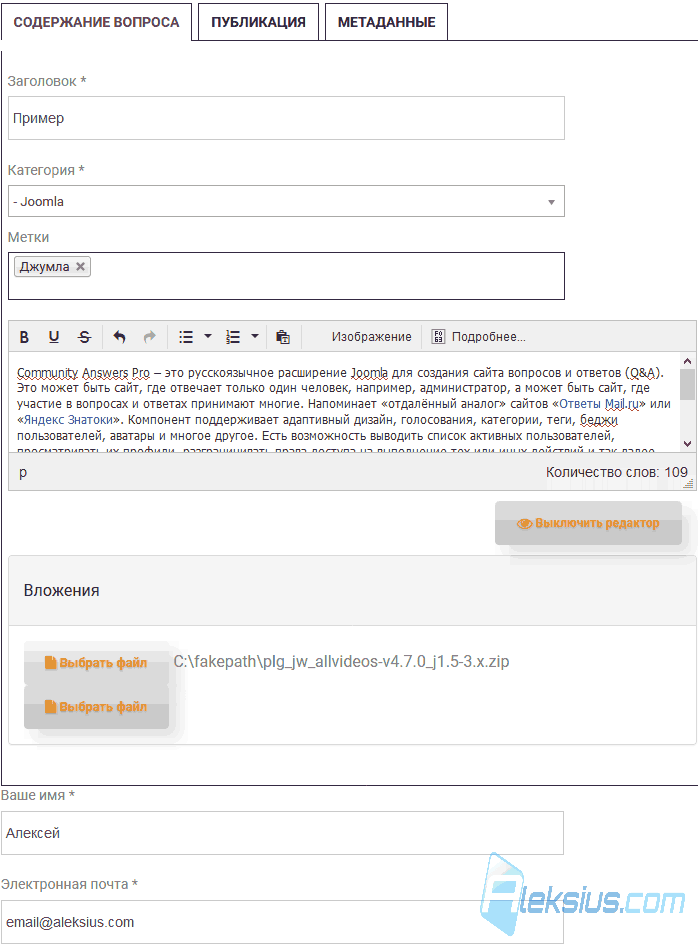698x947 pixels.
Task: Click the editor text scrollbar down arrow
Action: coord(687,443)
